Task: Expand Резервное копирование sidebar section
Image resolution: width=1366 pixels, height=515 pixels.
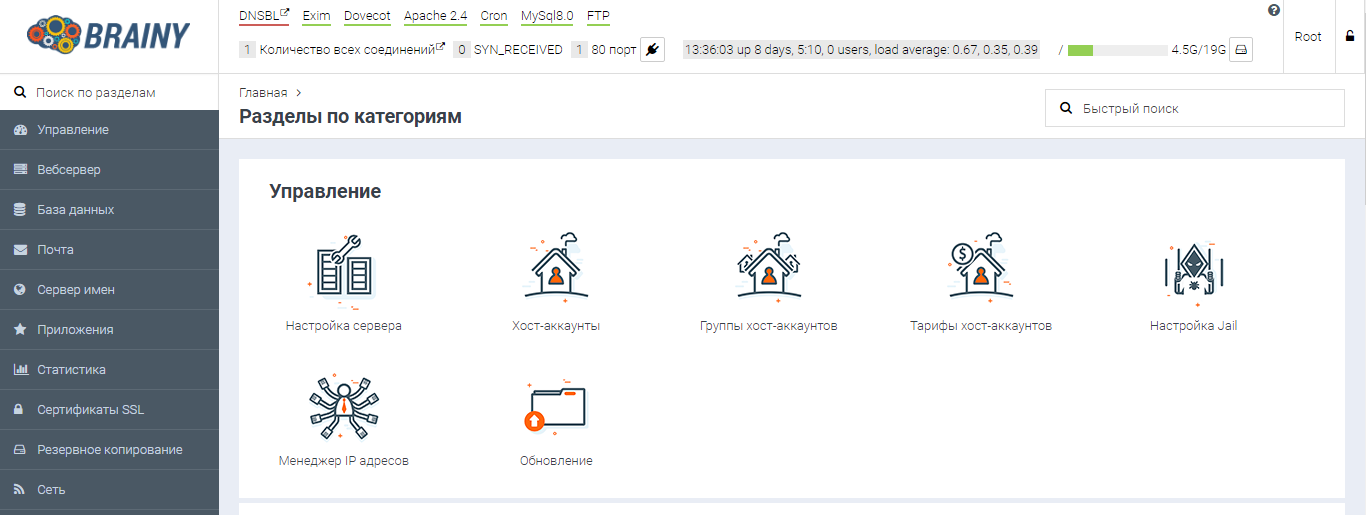Action: pyautogui.click(x=109, y=450)
